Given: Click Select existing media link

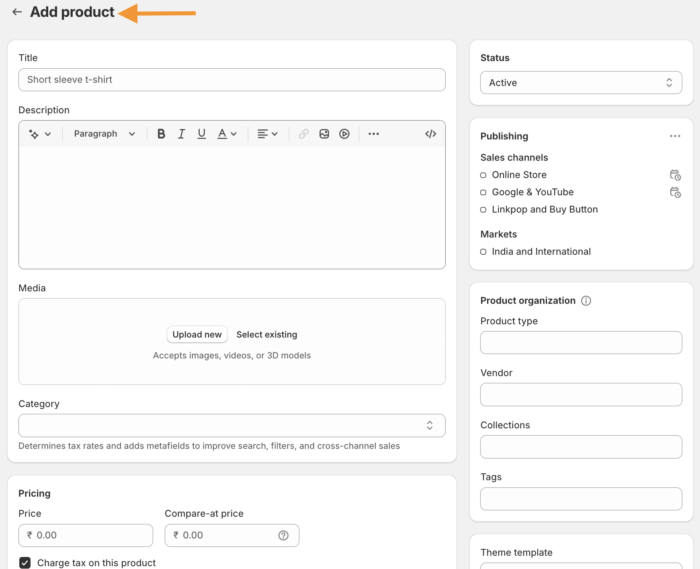Looking at the screenshot, I should coord(266,335).
